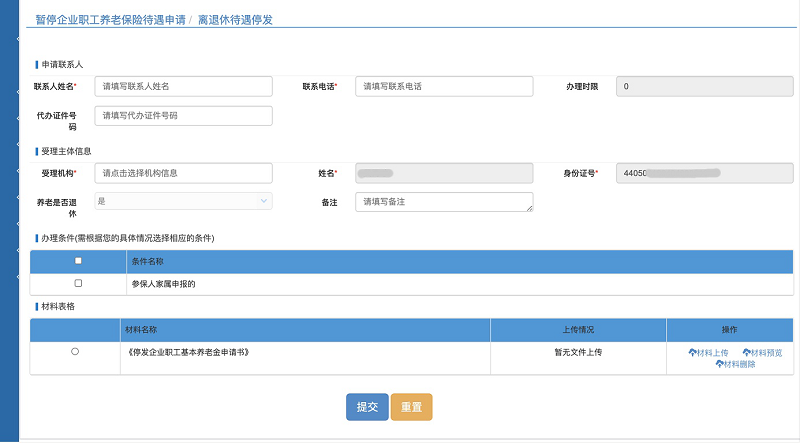Screen dimensions: 800x443
Task: Click the 受理机构 selection field
Action: click(x=184, y=173)
